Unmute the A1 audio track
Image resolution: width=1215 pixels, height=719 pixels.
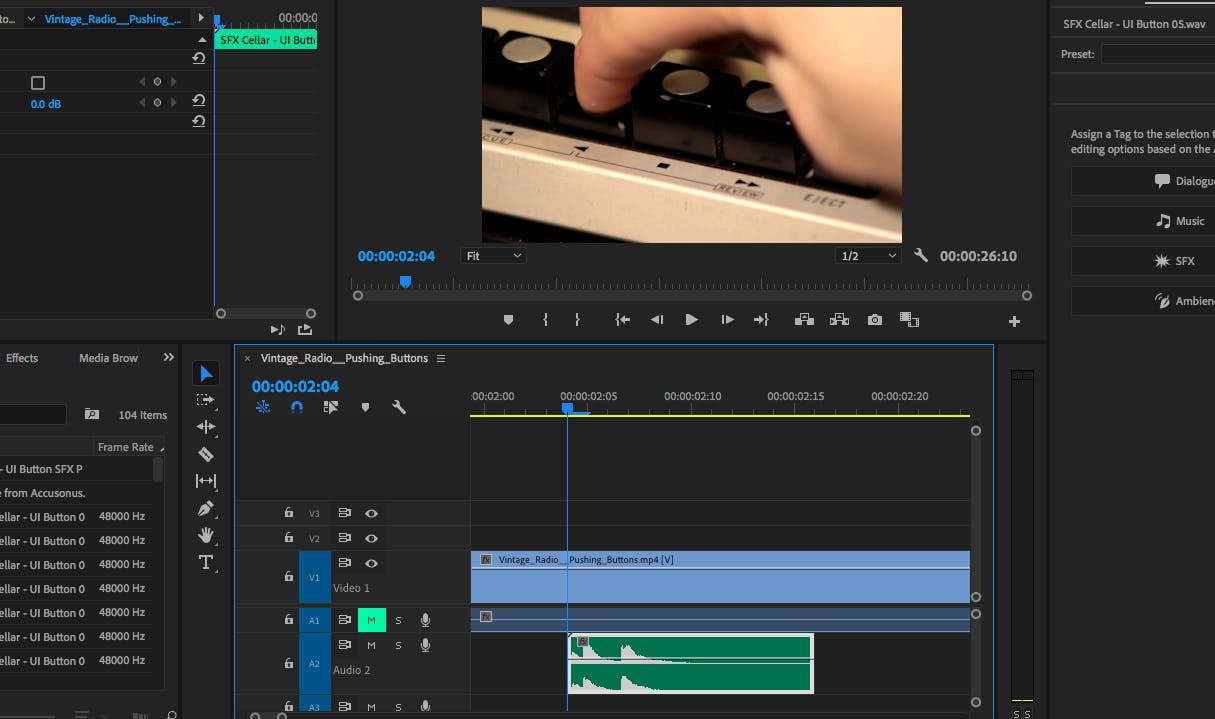pyautogui.click(x=371, y=620)
